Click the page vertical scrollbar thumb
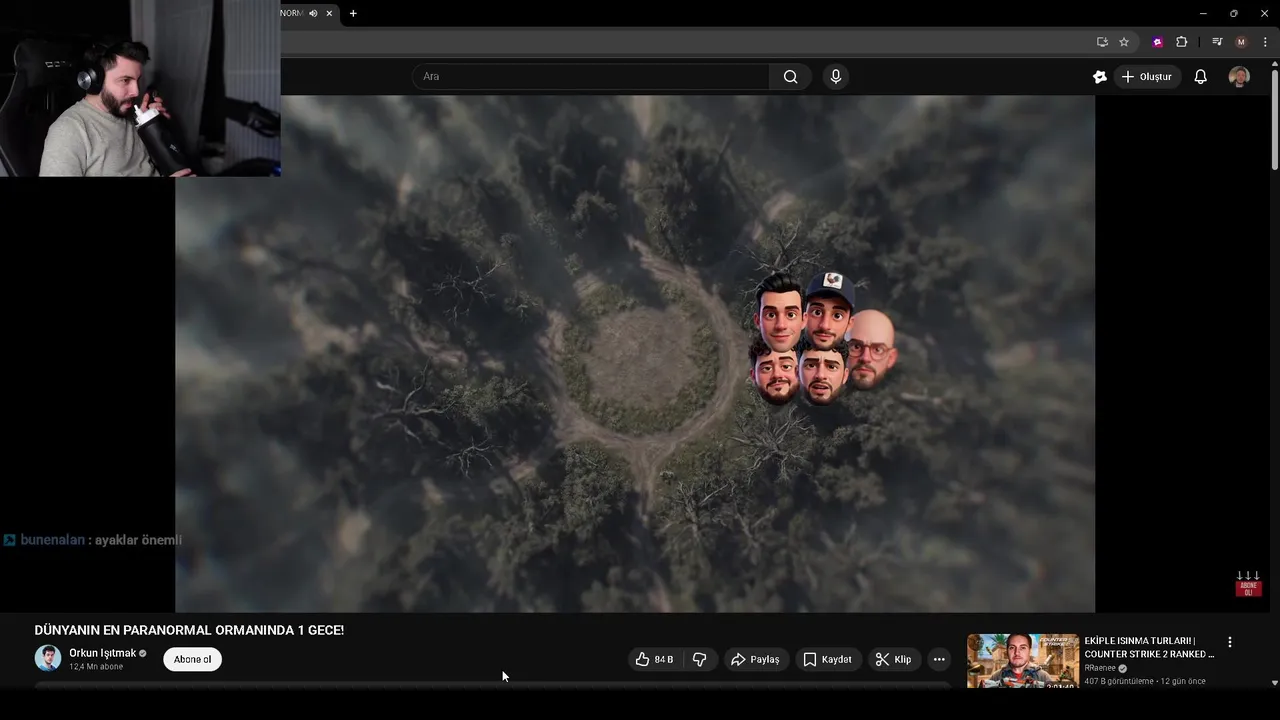 click(x=1274, y=118)
